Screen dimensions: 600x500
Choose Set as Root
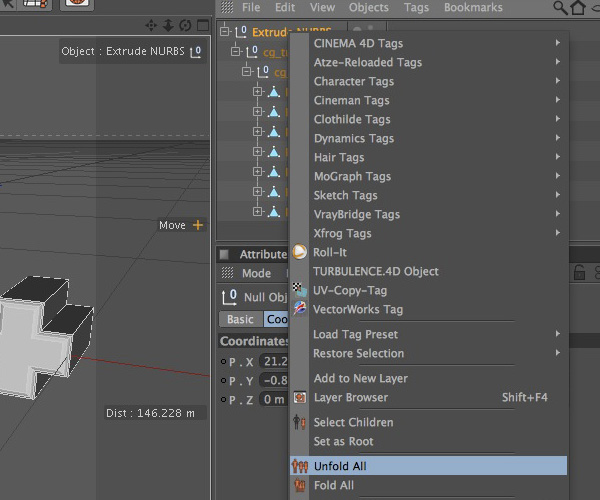429,441
